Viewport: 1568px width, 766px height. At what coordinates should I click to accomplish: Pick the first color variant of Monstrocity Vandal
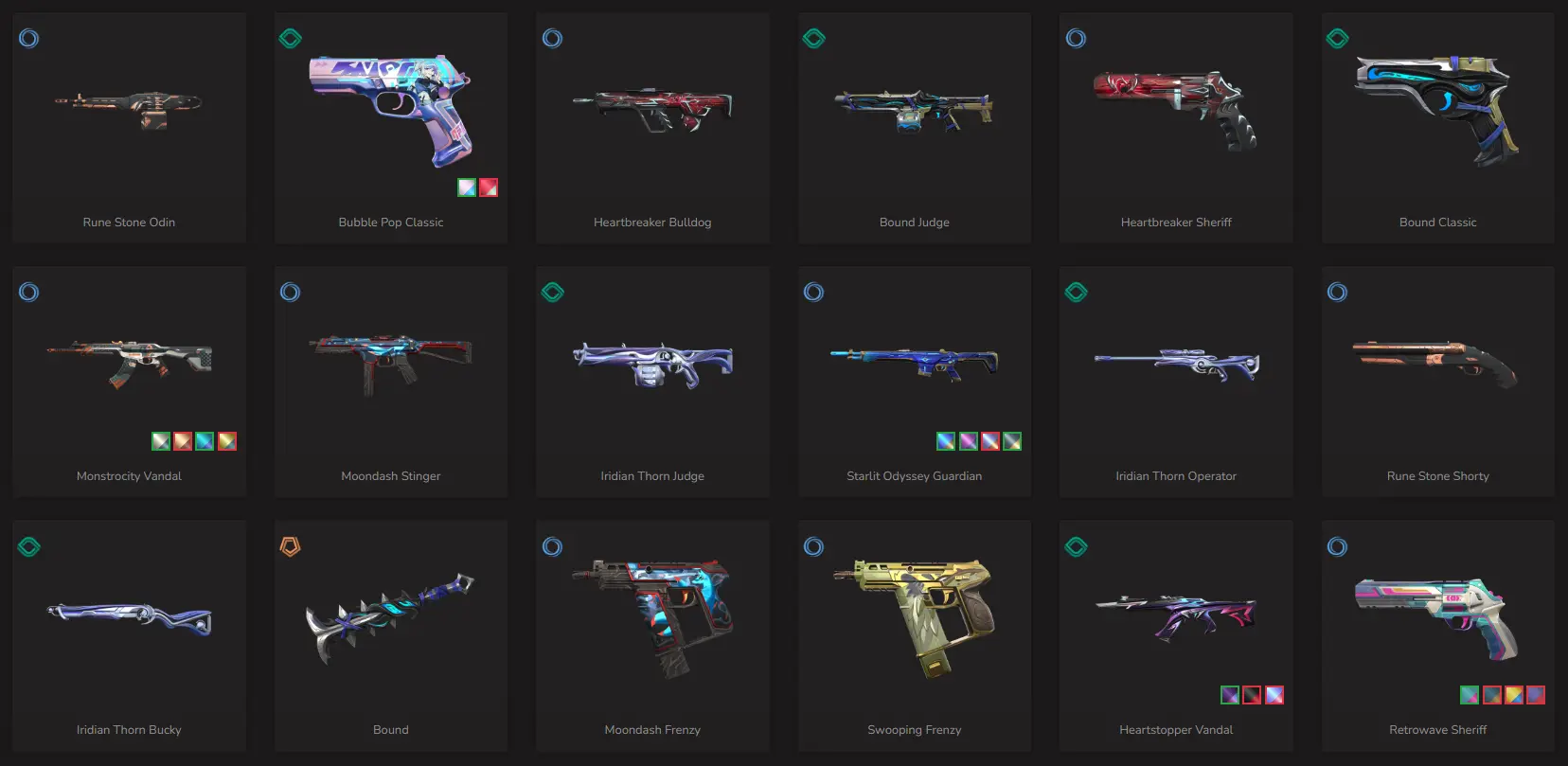[161, 441]
